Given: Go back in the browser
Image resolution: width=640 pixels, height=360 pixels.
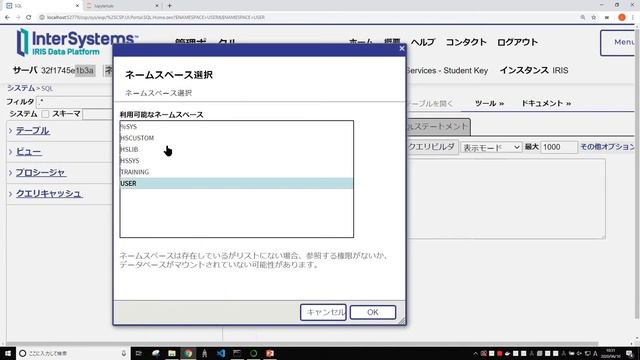Looking at the screenshot, I should [7, 18].
